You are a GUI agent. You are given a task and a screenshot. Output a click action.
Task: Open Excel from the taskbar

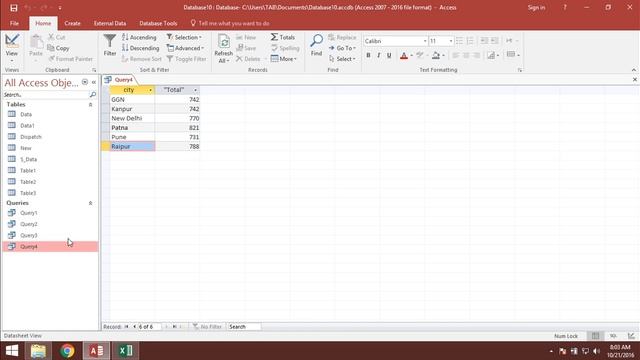[x=126, y=351]
